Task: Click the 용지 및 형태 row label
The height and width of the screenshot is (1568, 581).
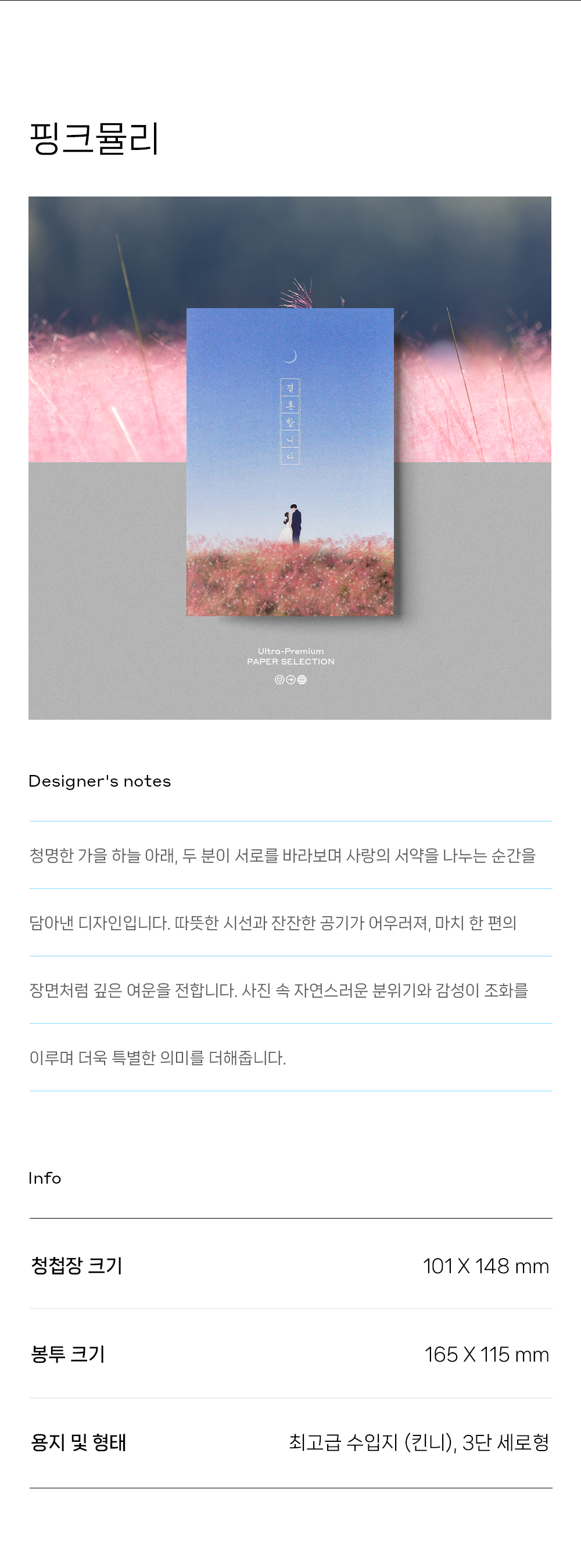Action: [x=78, y=1442]
